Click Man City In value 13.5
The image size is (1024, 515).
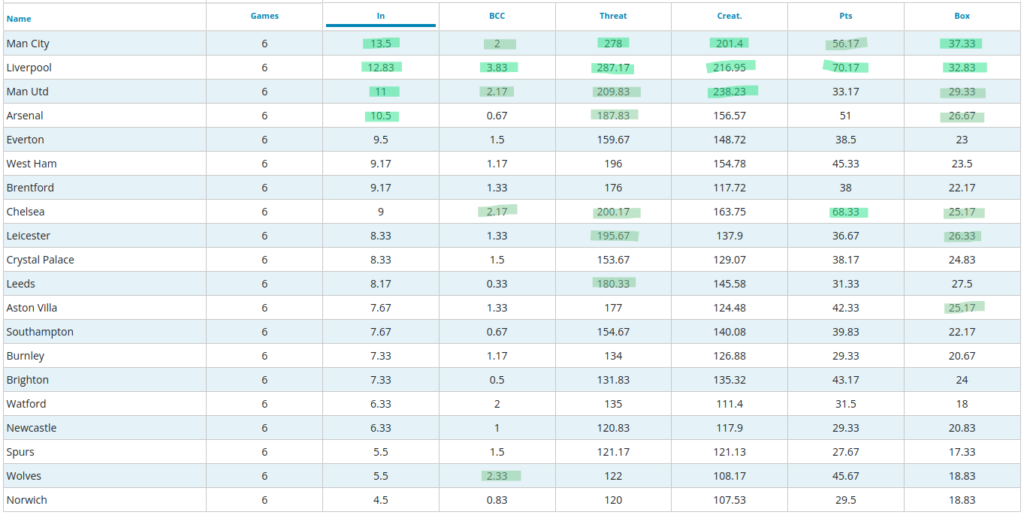(x=381, y=44)
